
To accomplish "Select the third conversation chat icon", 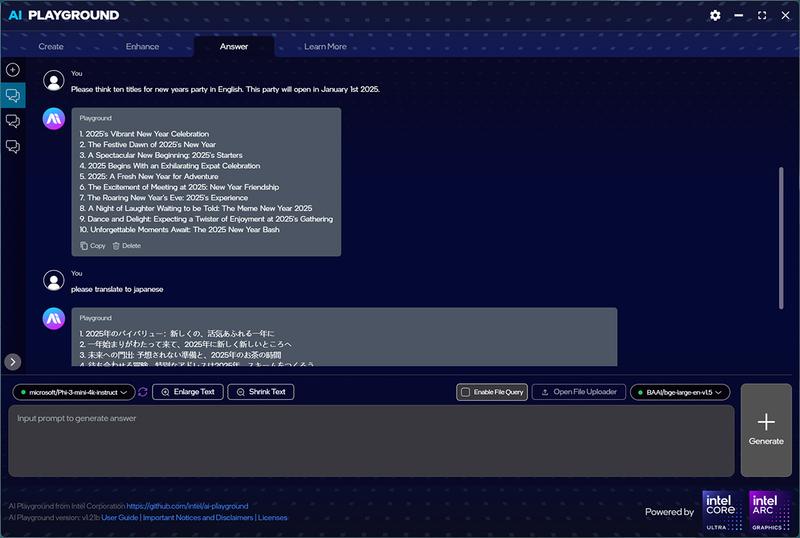I will [13, 146].
